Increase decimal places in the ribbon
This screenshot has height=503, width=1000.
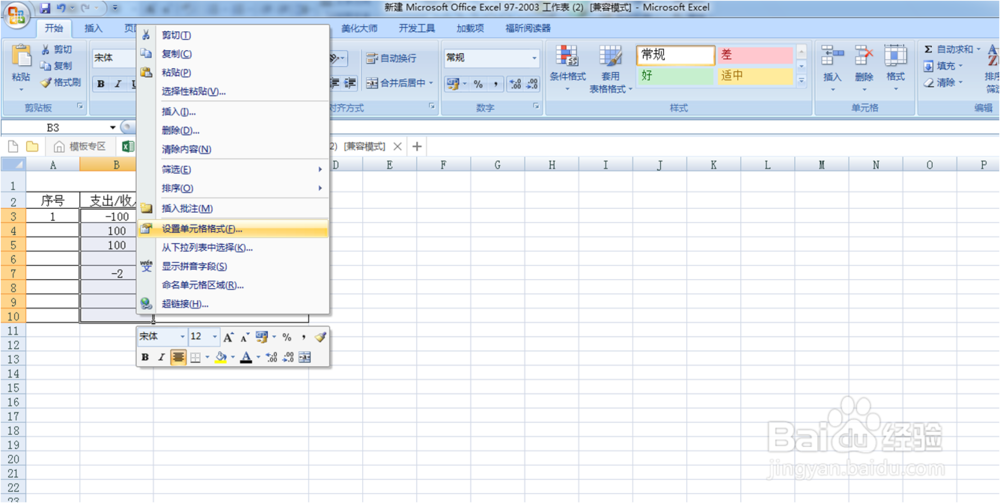[x=517, y=84]
